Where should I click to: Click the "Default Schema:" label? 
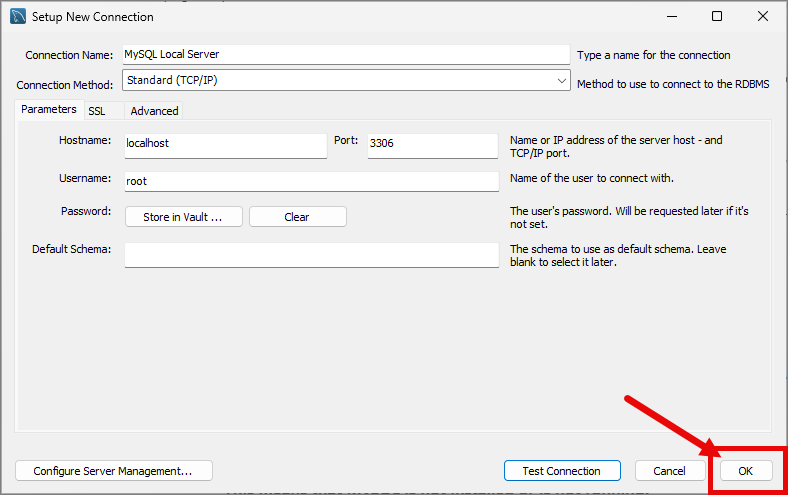tap(71, 249)
